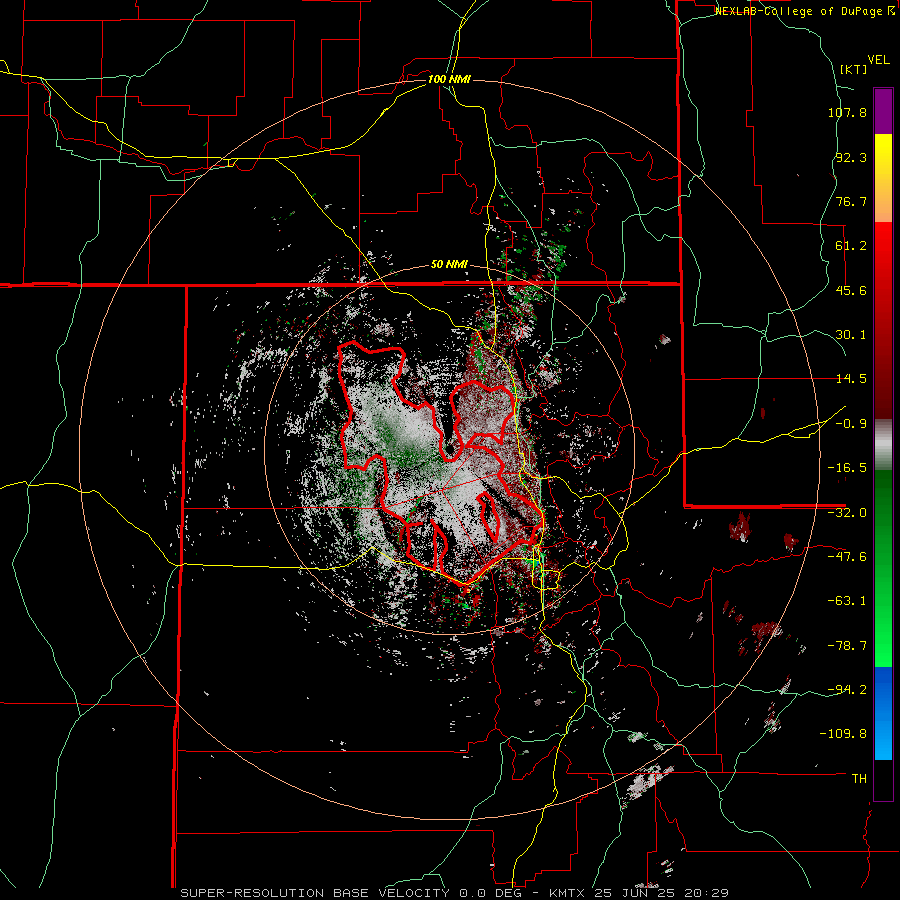The height and width of the screenshot is (900, 900).
Task: Click the 30.1 scale value
Action: point(851,335)
